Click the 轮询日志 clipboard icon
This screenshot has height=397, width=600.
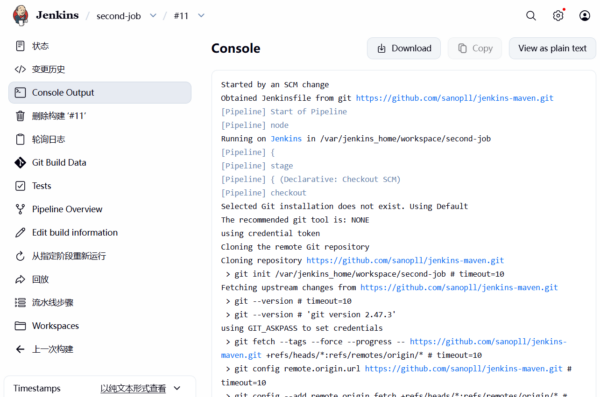pos(20,139)
